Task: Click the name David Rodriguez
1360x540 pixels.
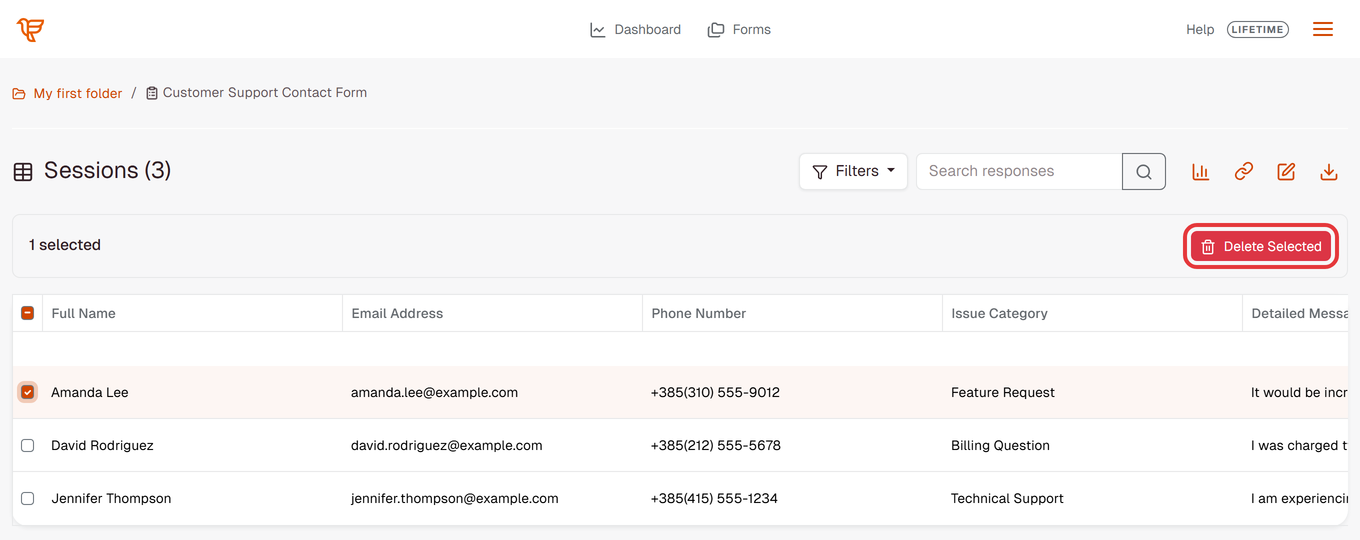Action: coord(102,445)
